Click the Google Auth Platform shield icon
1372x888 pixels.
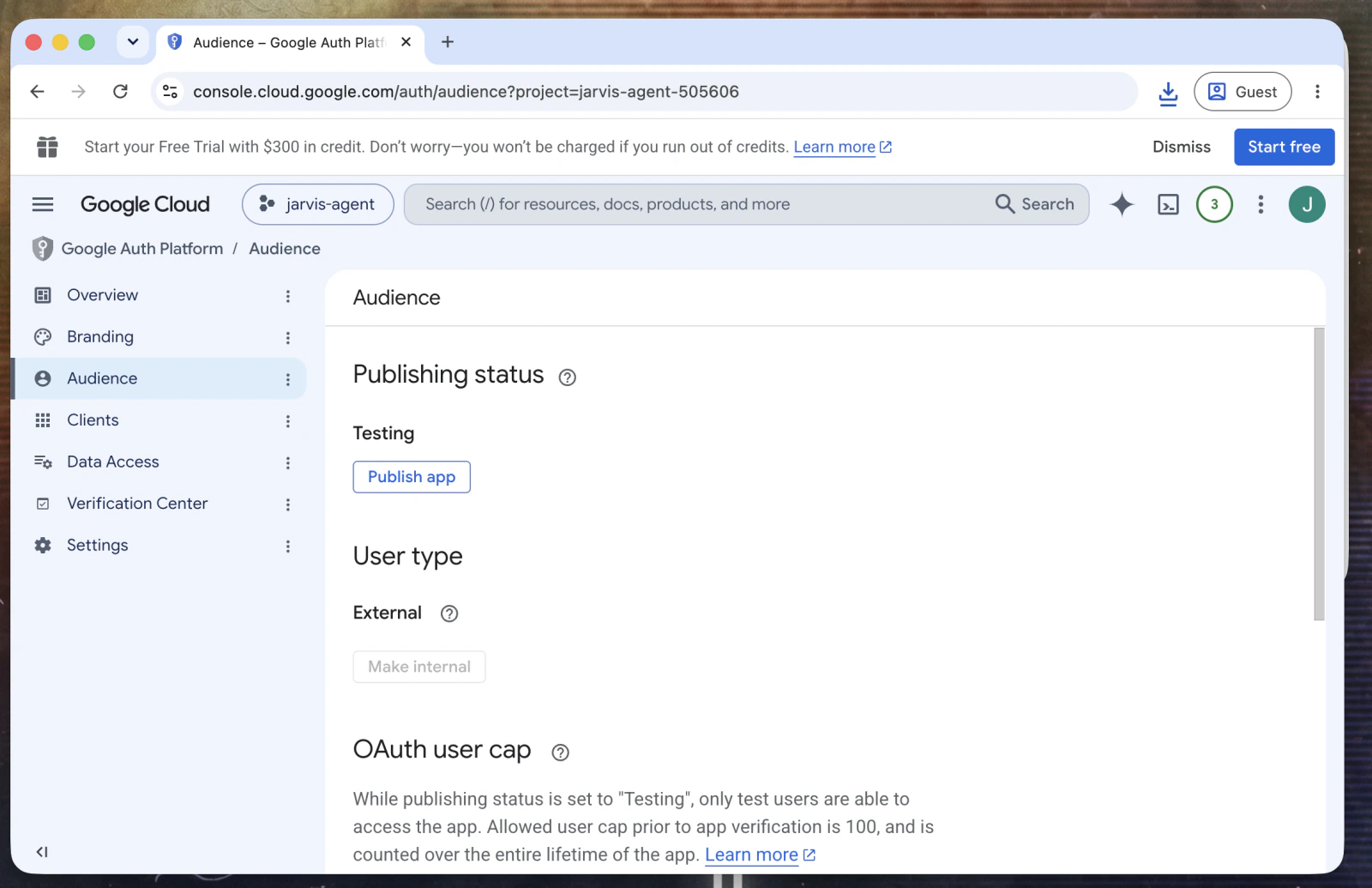click(42, 249)
